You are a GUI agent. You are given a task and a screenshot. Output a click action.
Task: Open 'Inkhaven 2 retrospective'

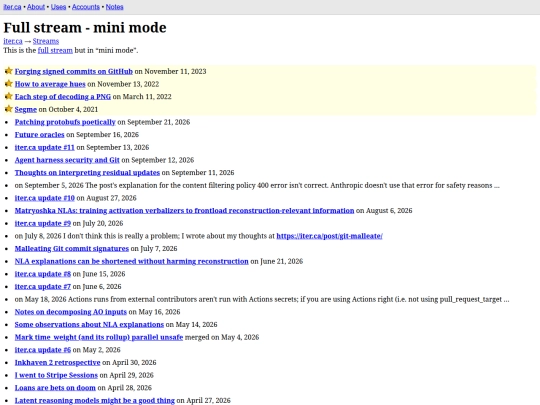[x=58, y=363]
